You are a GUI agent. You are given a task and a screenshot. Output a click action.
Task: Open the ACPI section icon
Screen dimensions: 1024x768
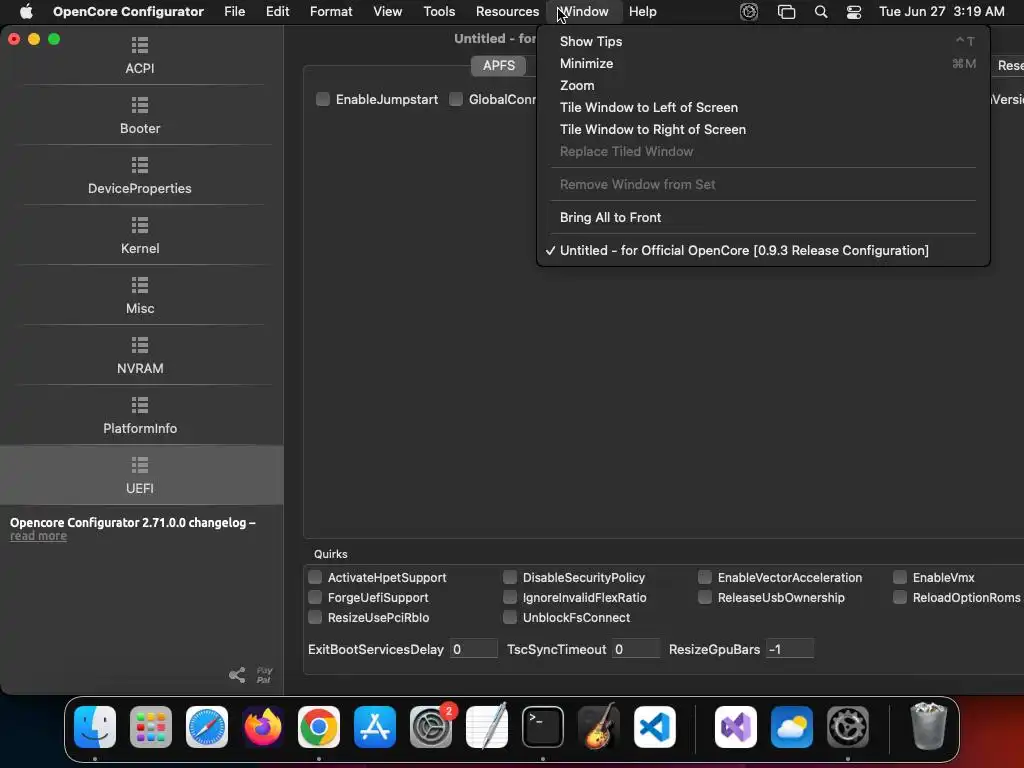140,45
